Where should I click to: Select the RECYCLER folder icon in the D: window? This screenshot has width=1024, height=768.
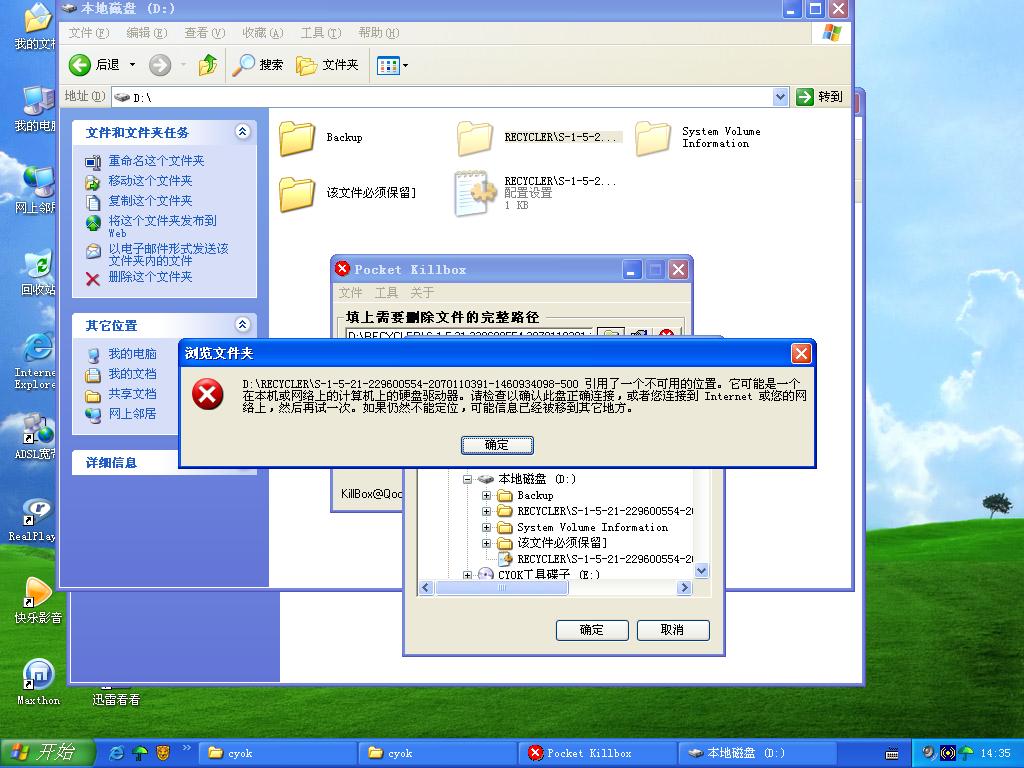coord(475,138)
